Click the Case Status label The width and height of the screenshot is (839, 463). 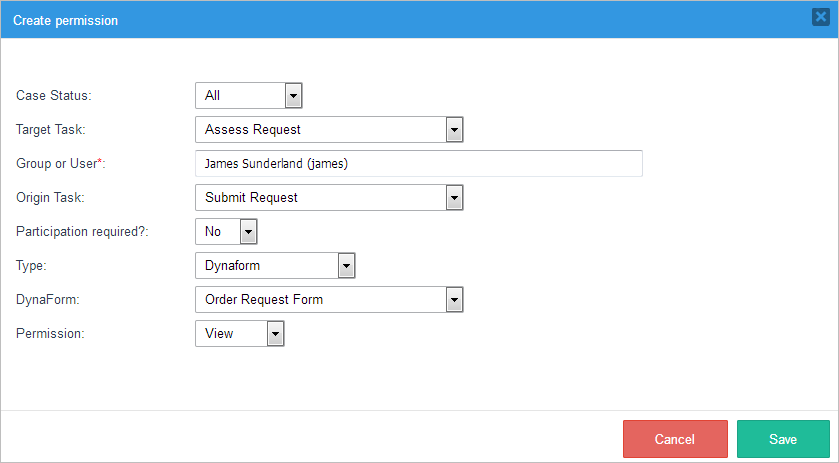pyautogui.click(x=54, y=96)
